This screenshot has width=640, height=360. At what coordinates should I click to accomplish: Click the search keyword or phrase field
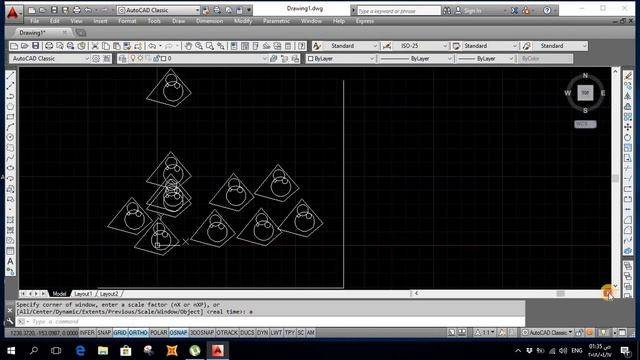point(399,11)
